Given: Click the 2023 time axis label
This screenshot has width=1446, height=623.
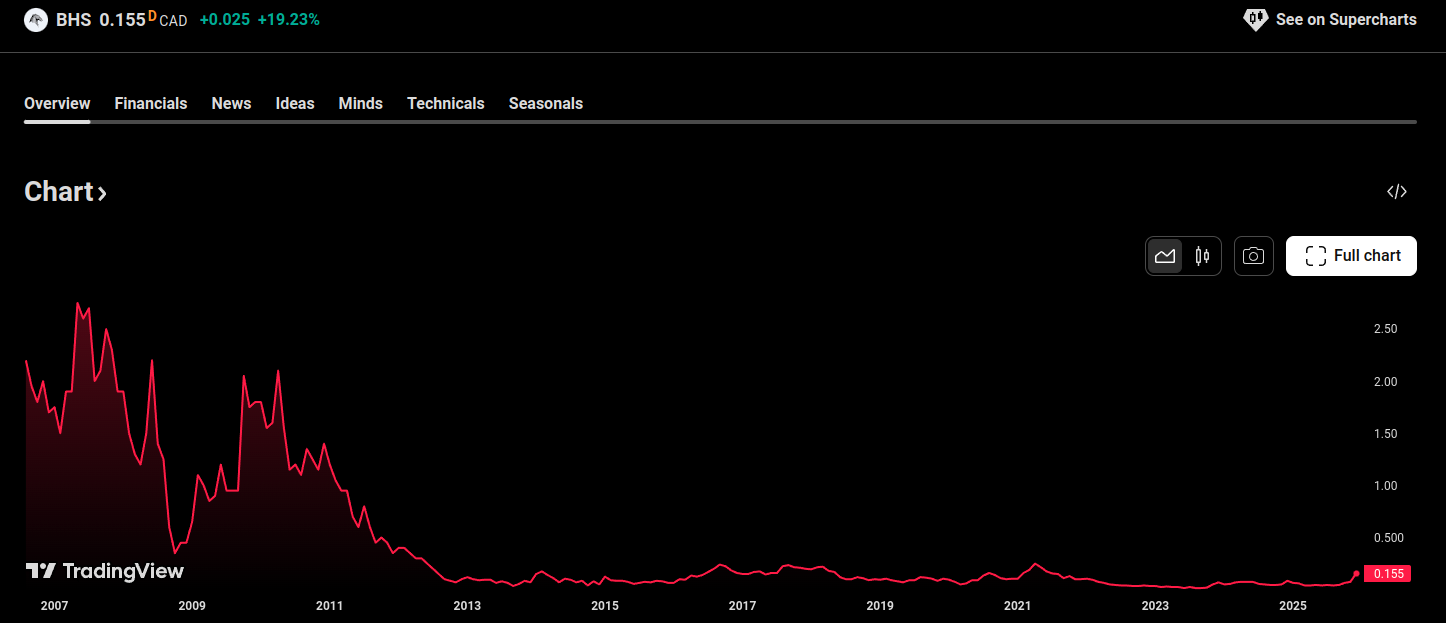Looking at the screenshot, I should tap(1155, 606).
